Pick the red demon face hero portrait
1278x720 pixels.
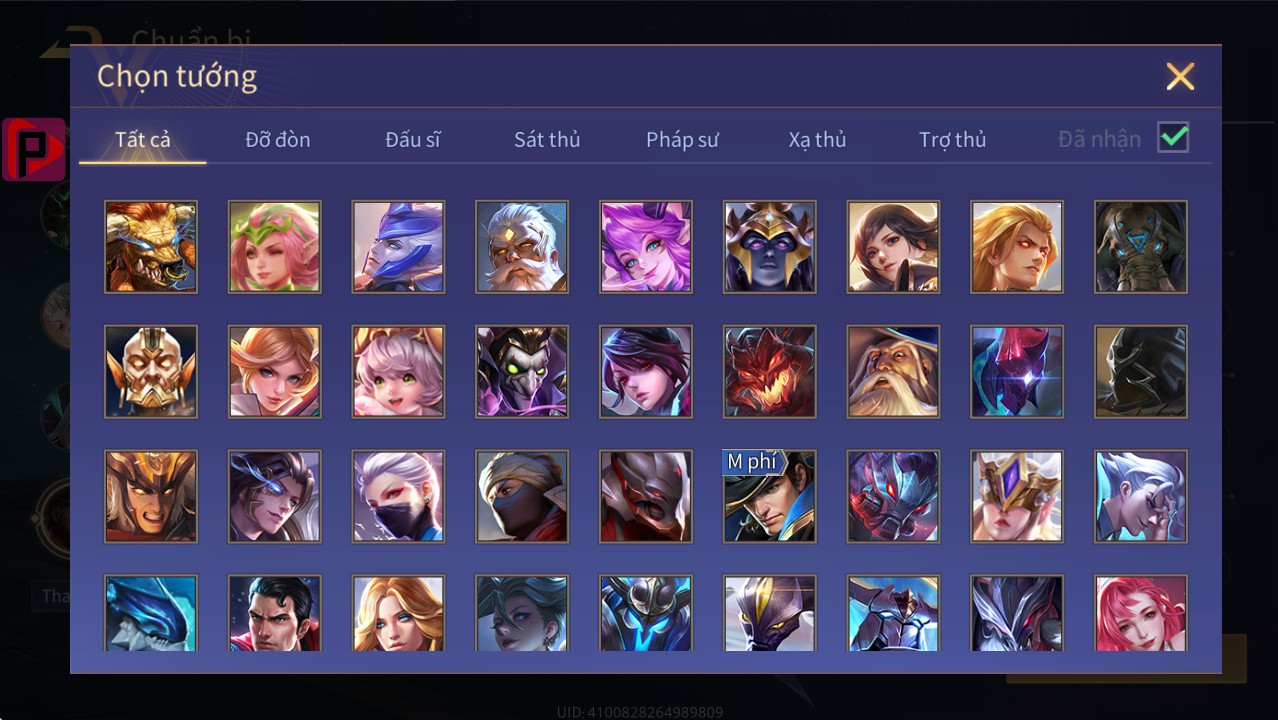coord(770,372)
